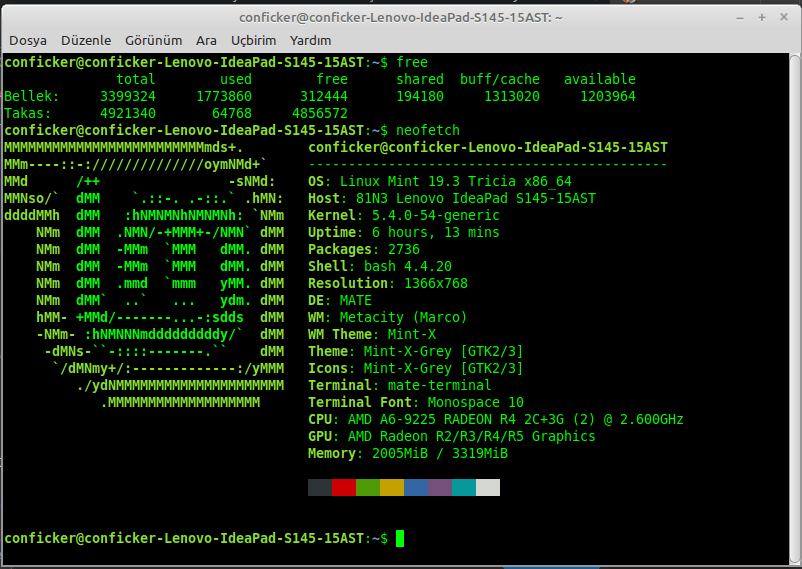
Task: Click the purple color block
Action: pyautogui.click(x=440, y=487)
